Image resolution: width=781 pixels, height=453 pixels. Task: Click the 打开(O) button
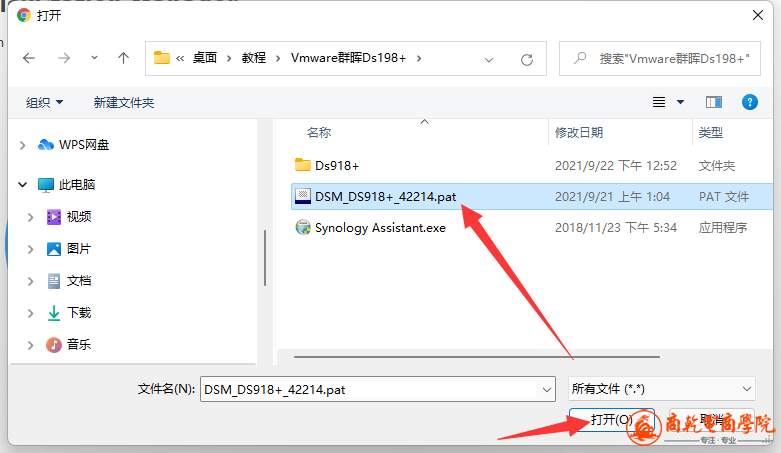pos(611,420)
